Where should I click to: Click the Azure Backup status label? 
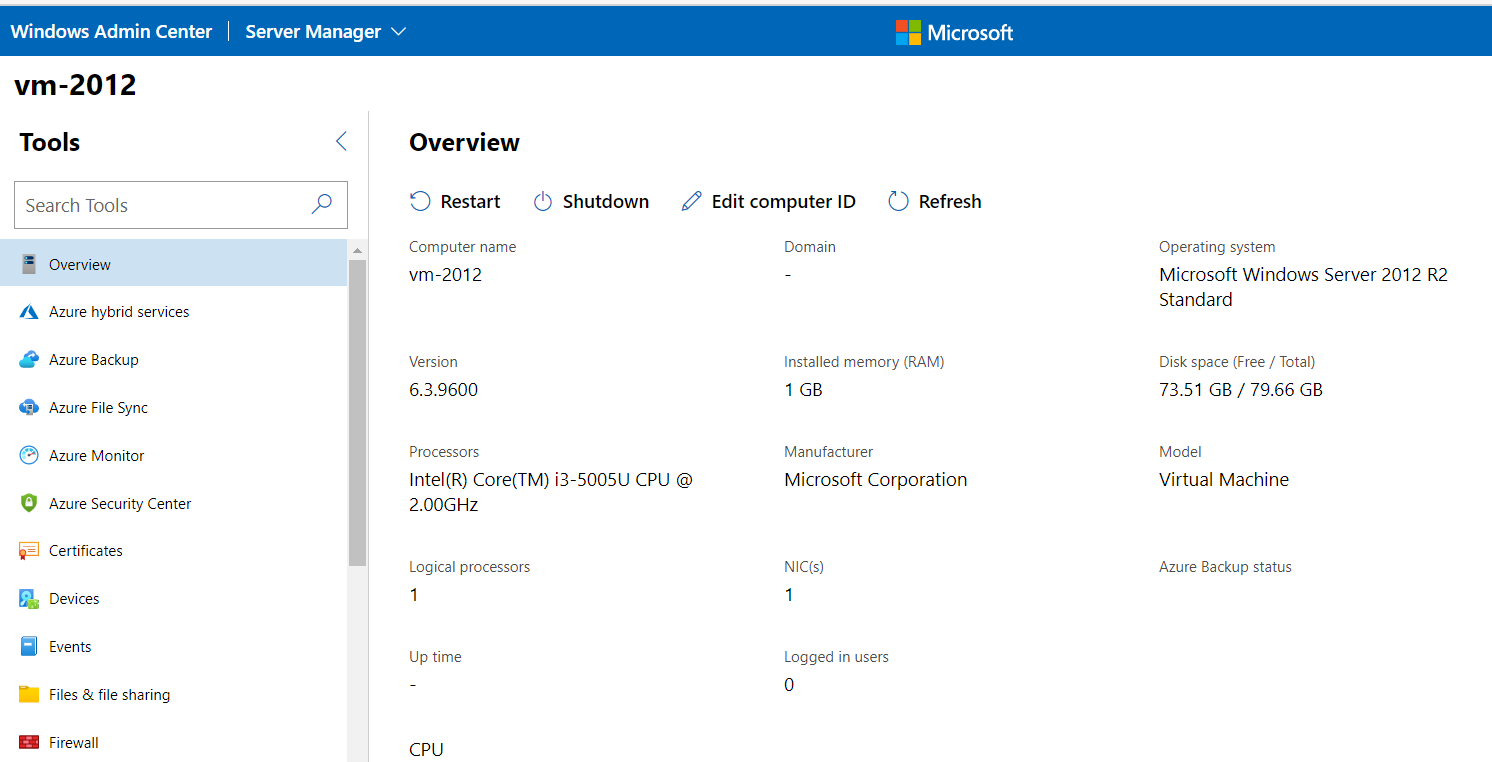pos(1225,567)
